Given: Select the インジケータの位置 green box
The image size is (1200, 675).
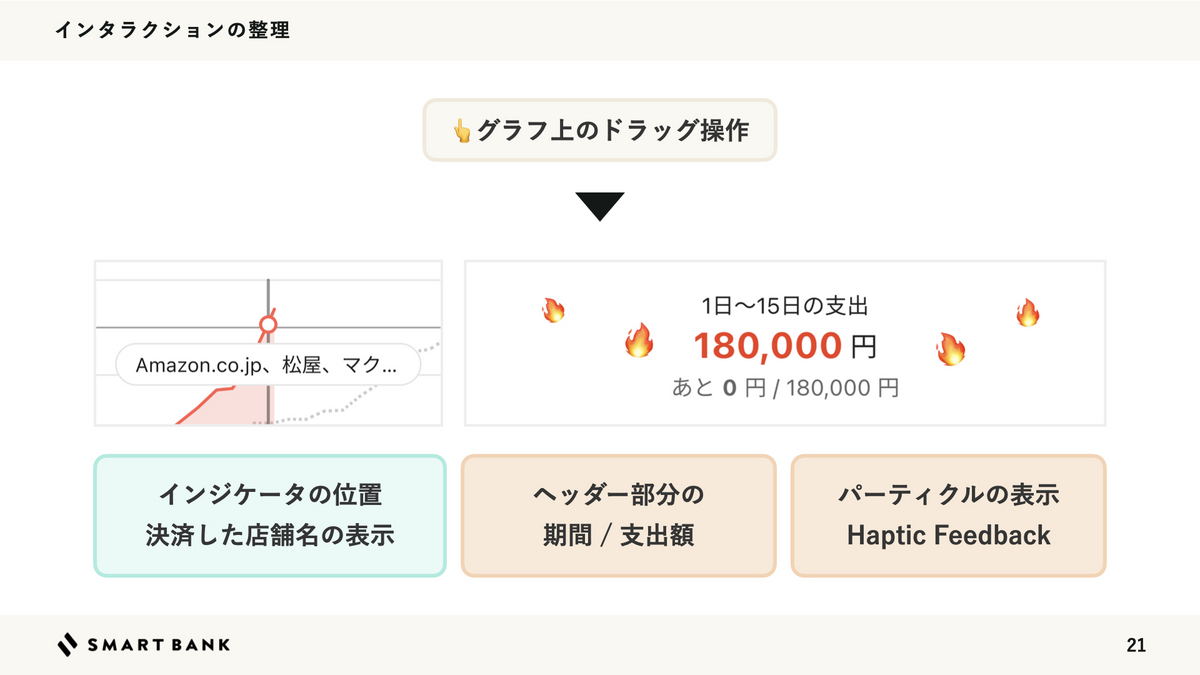Looking at the screenshot, I should (x=269, y=516).
